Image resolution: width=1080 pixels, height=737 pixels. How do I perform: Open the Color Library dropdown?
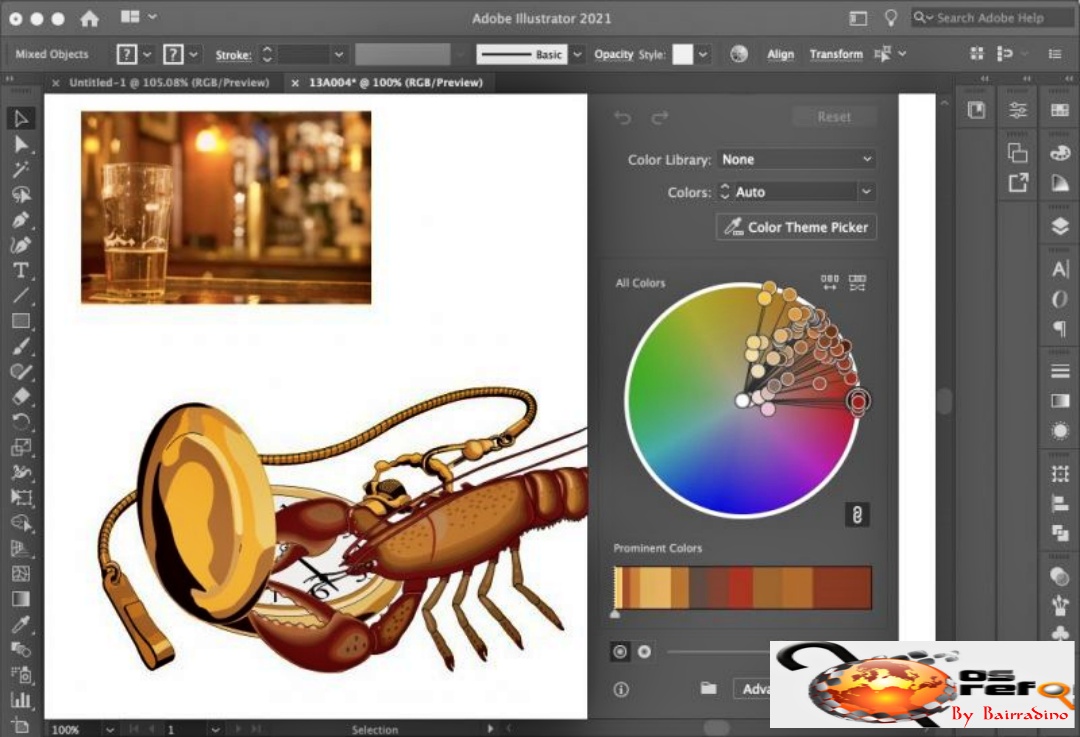(796, 159)
